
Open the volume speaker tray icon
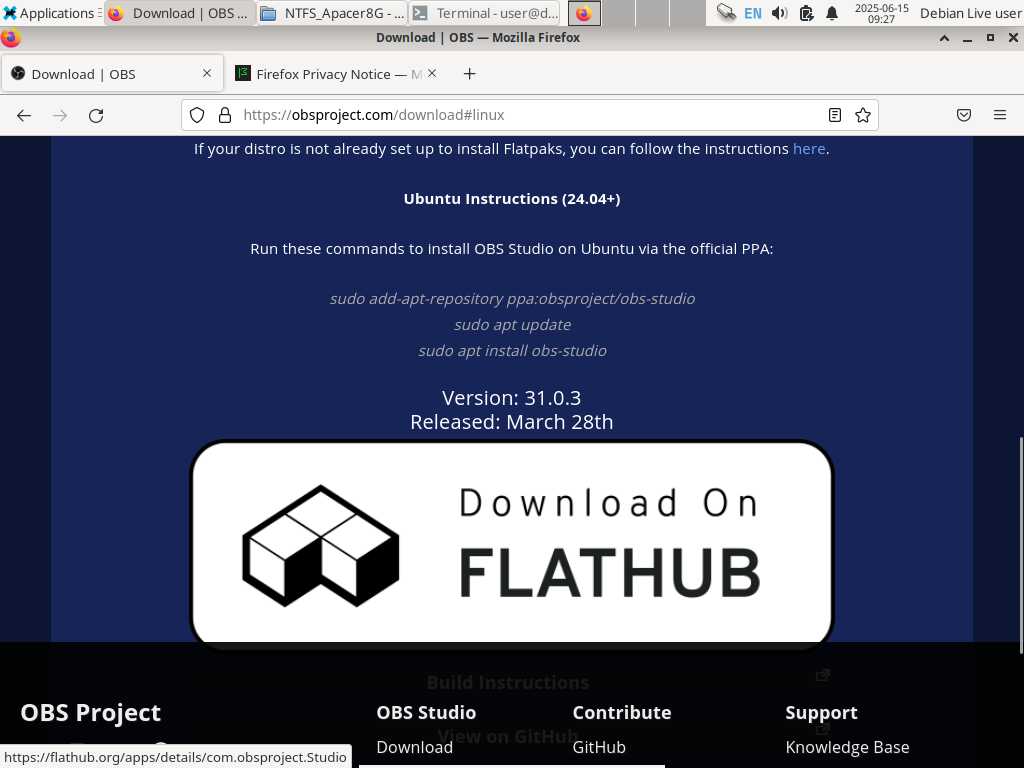(x=780, y=13)
